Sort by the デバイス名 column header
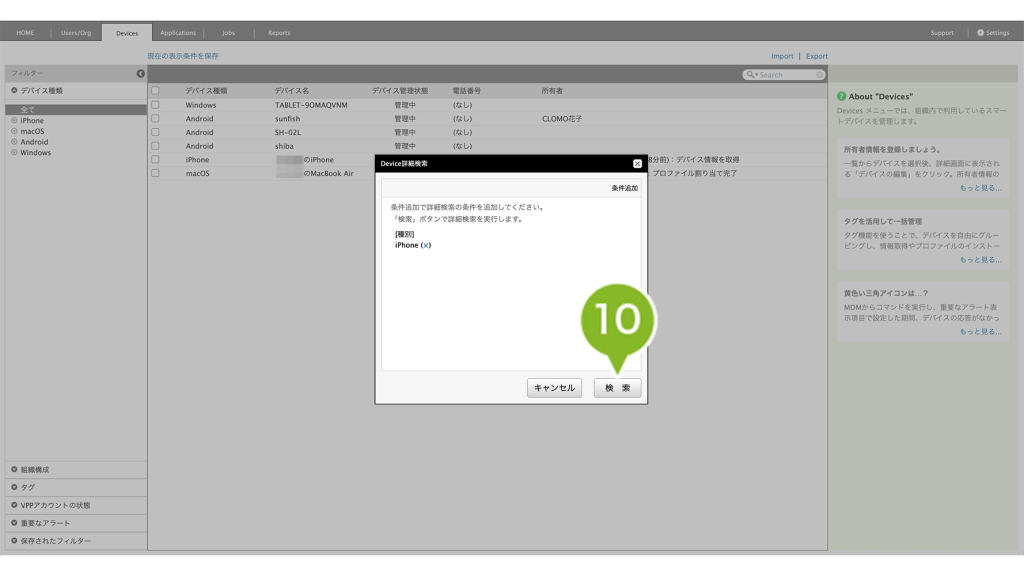 click(292, 91)
